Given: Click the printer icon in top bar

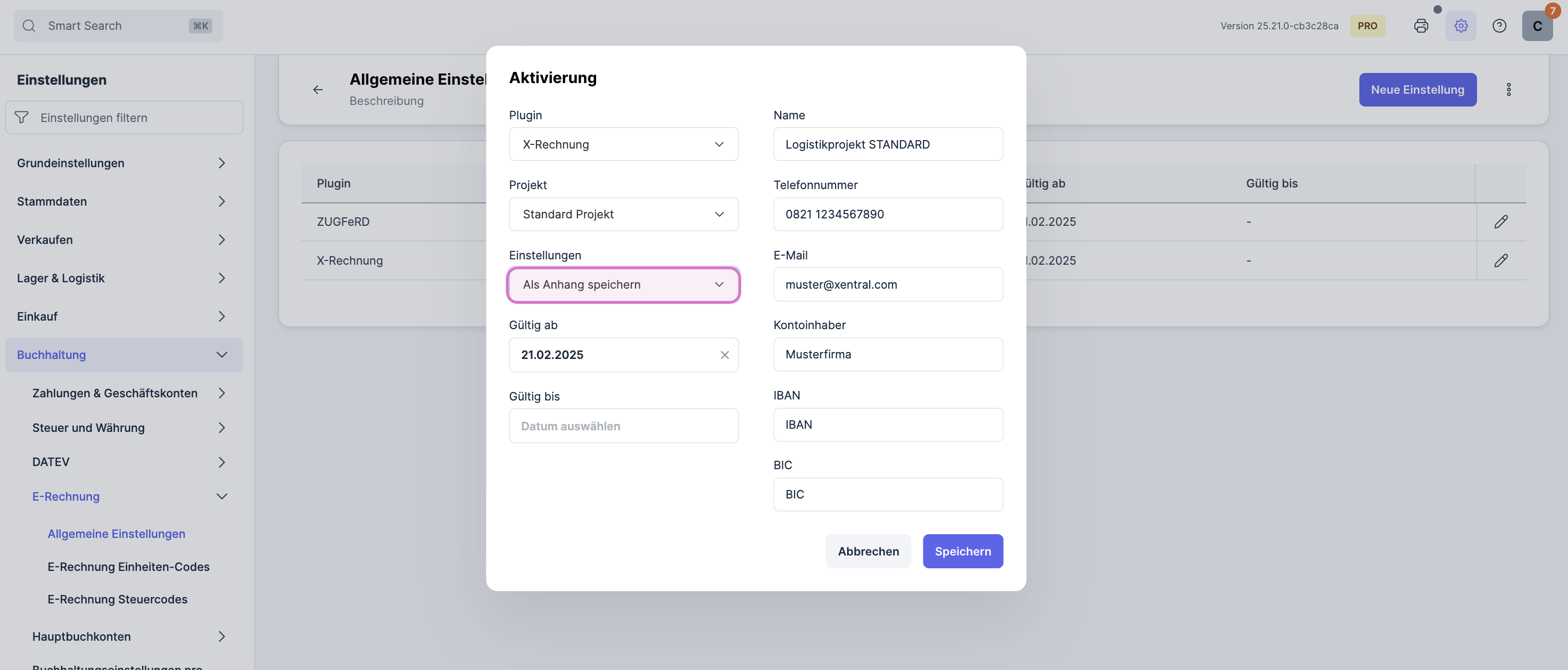Looking at the screenshot, I should [1421, 26].
